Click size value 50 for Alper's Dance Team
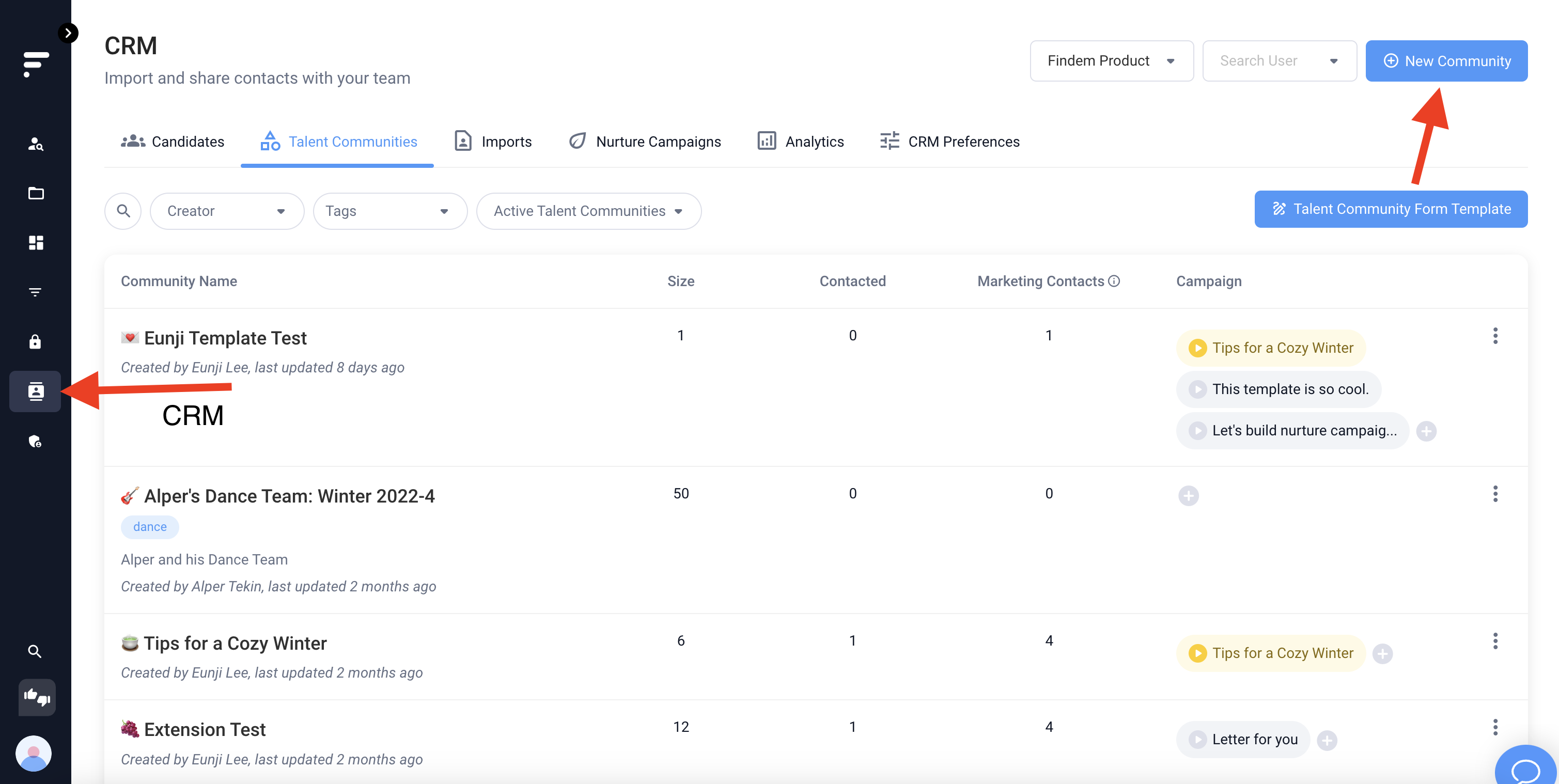1559x784 pixels. (681, 494)
